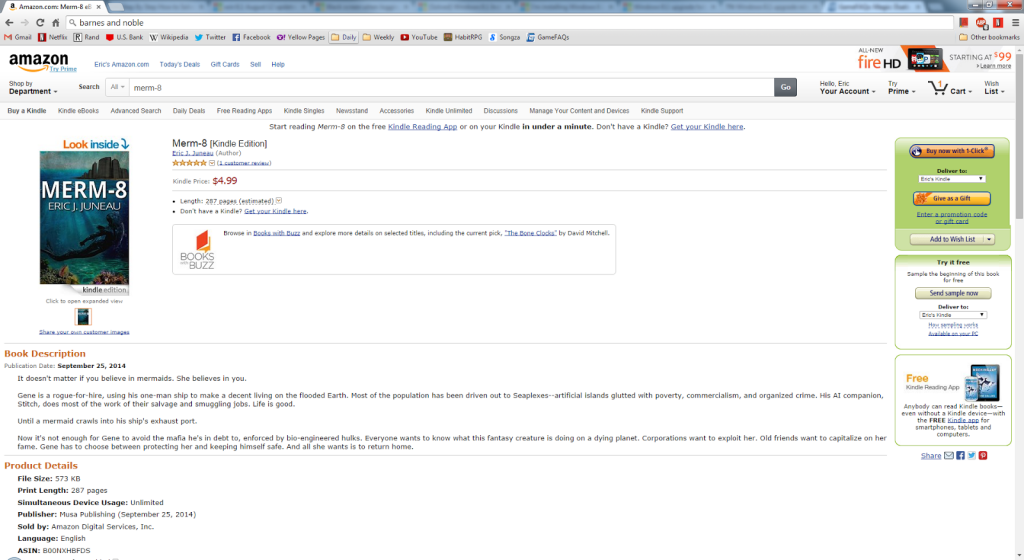Viewport: 1024px width, 560px height.
Task: Click the Go search button
Action: pyautogui.click(x=786, y=87)
